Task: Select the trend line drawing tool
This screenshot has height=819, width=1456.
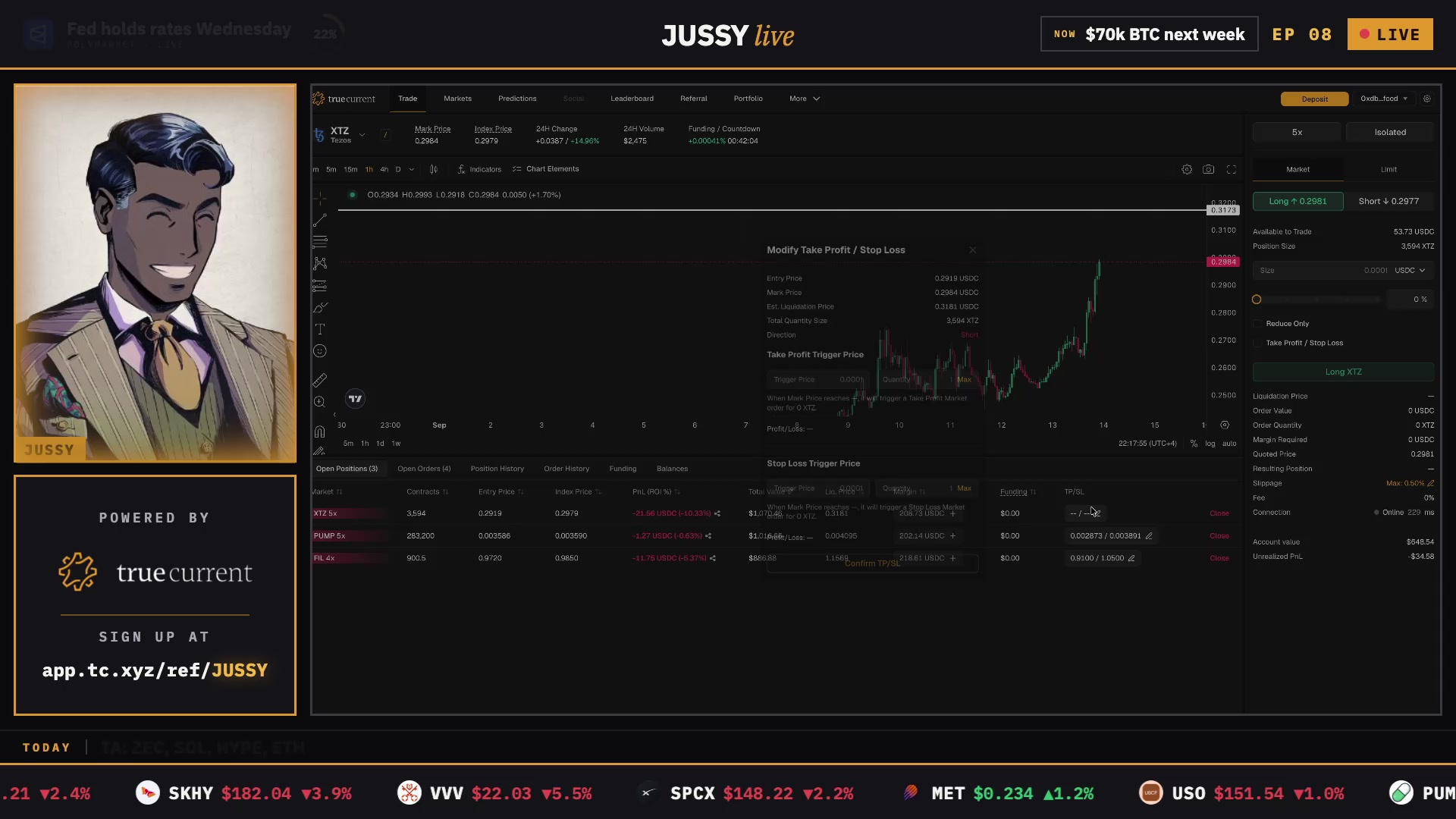Action: point(320,220)
